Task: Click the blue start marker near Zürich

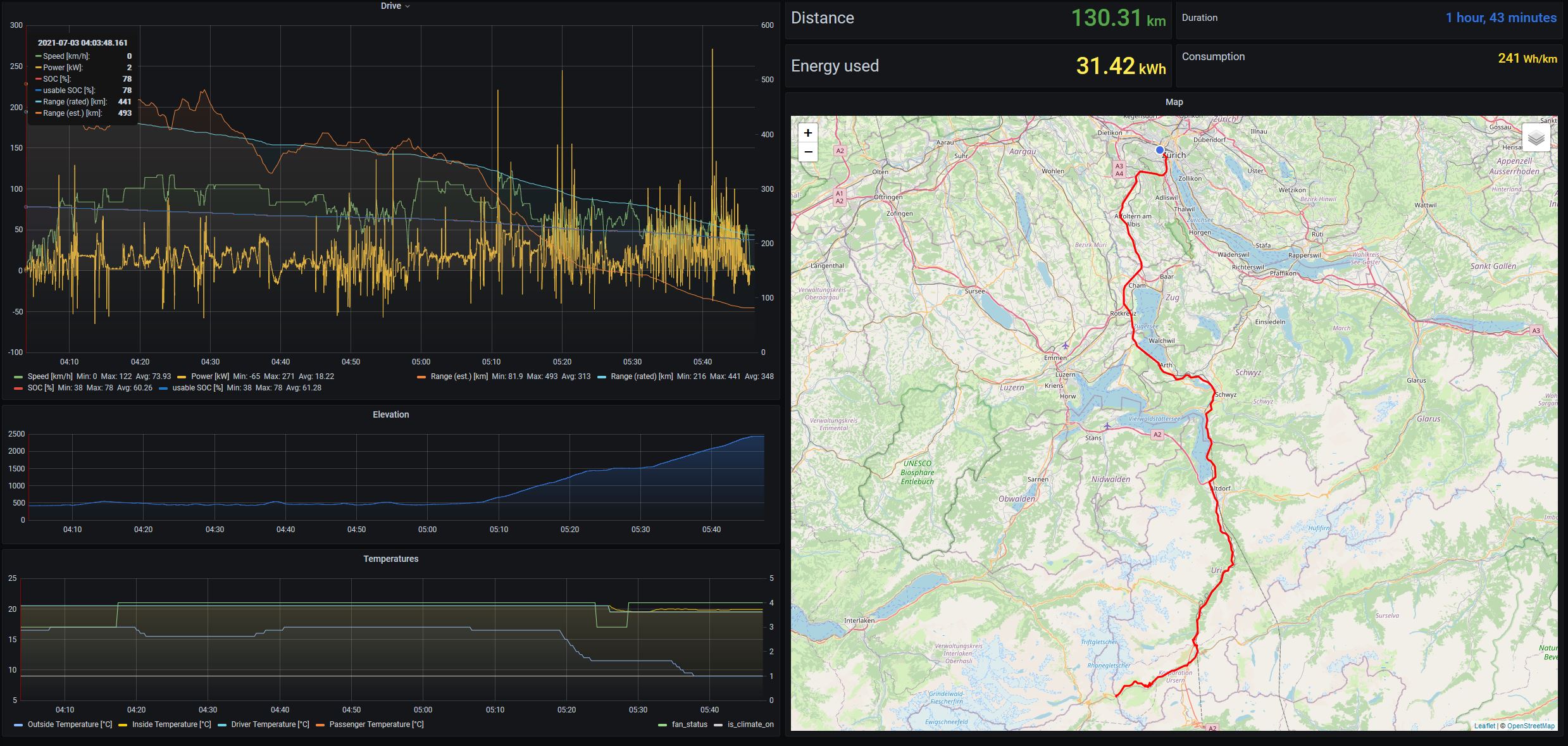Action: point(1159,150)
